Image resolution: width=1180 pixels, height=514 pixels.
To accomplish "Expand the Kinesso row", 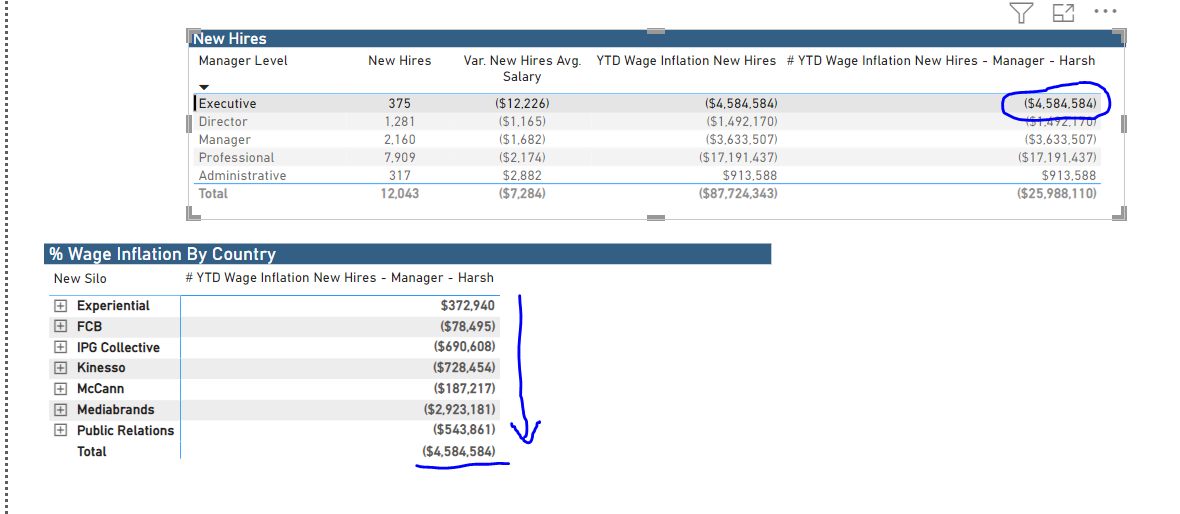I will (x=61, y=368).
